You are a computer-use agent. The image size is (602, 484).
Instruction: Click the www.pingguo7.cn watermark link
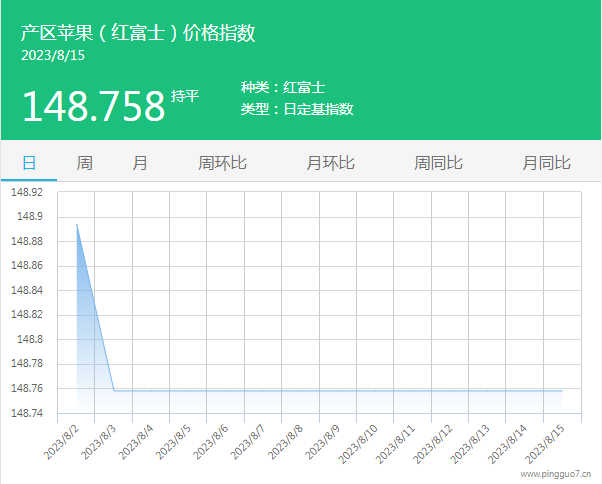[x=555, y=476]
